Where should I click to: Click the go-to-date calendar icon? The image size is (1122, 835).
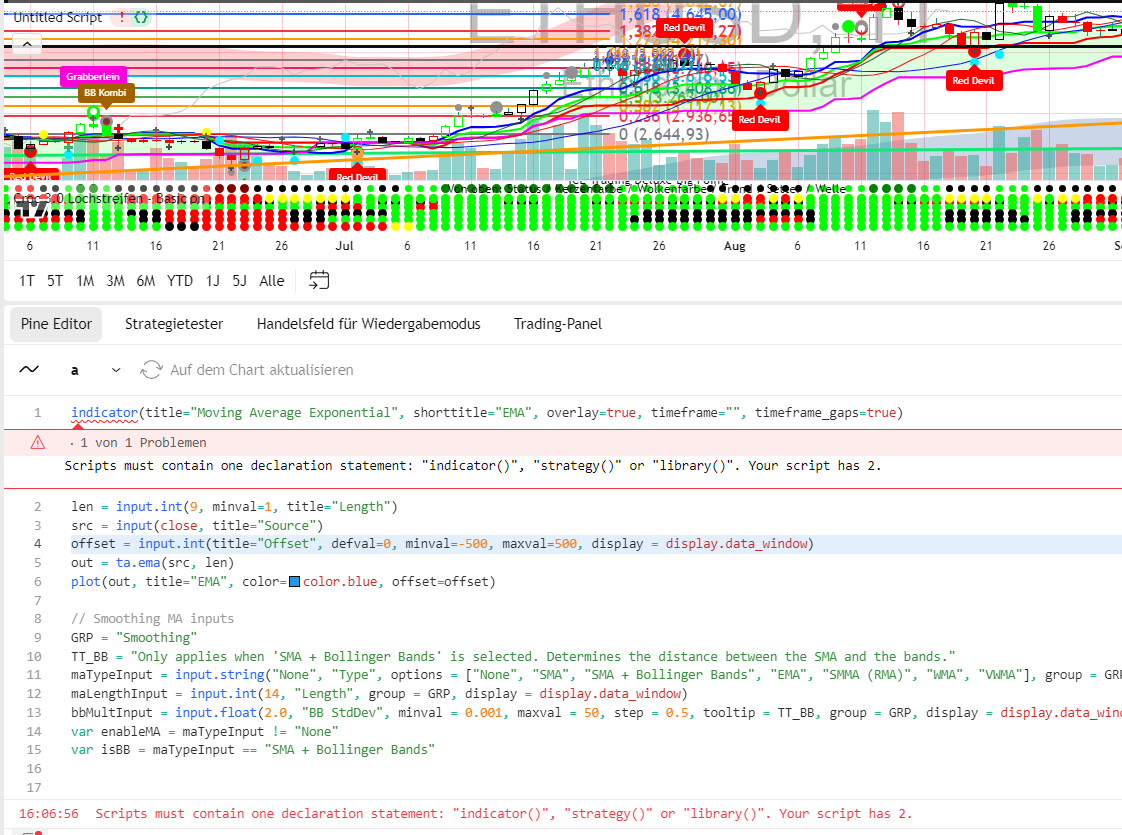coord(319,281)
